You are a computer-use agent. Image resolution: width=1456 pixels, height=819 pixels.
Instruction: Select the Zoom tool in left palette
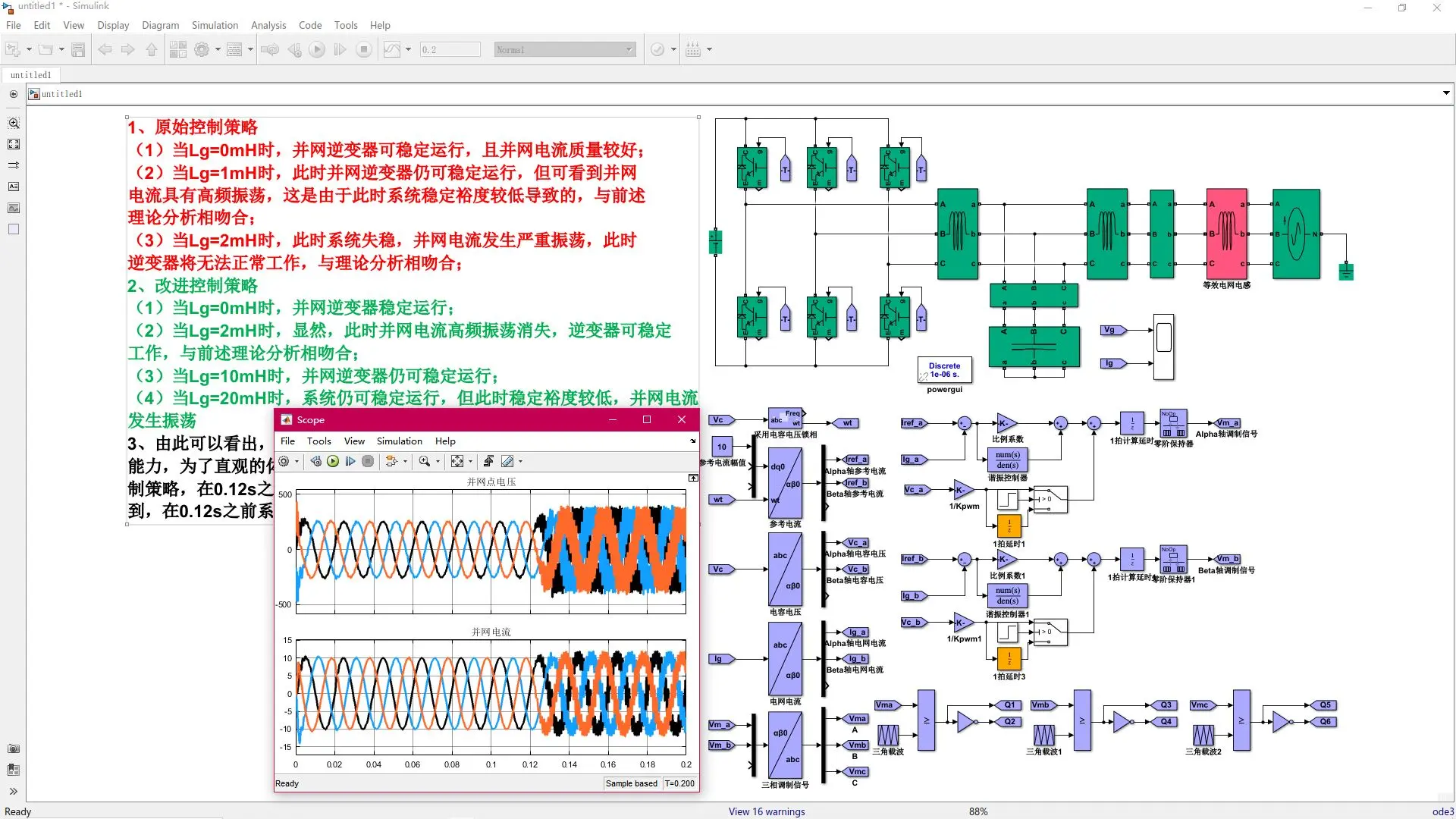[x=14, y=123]
